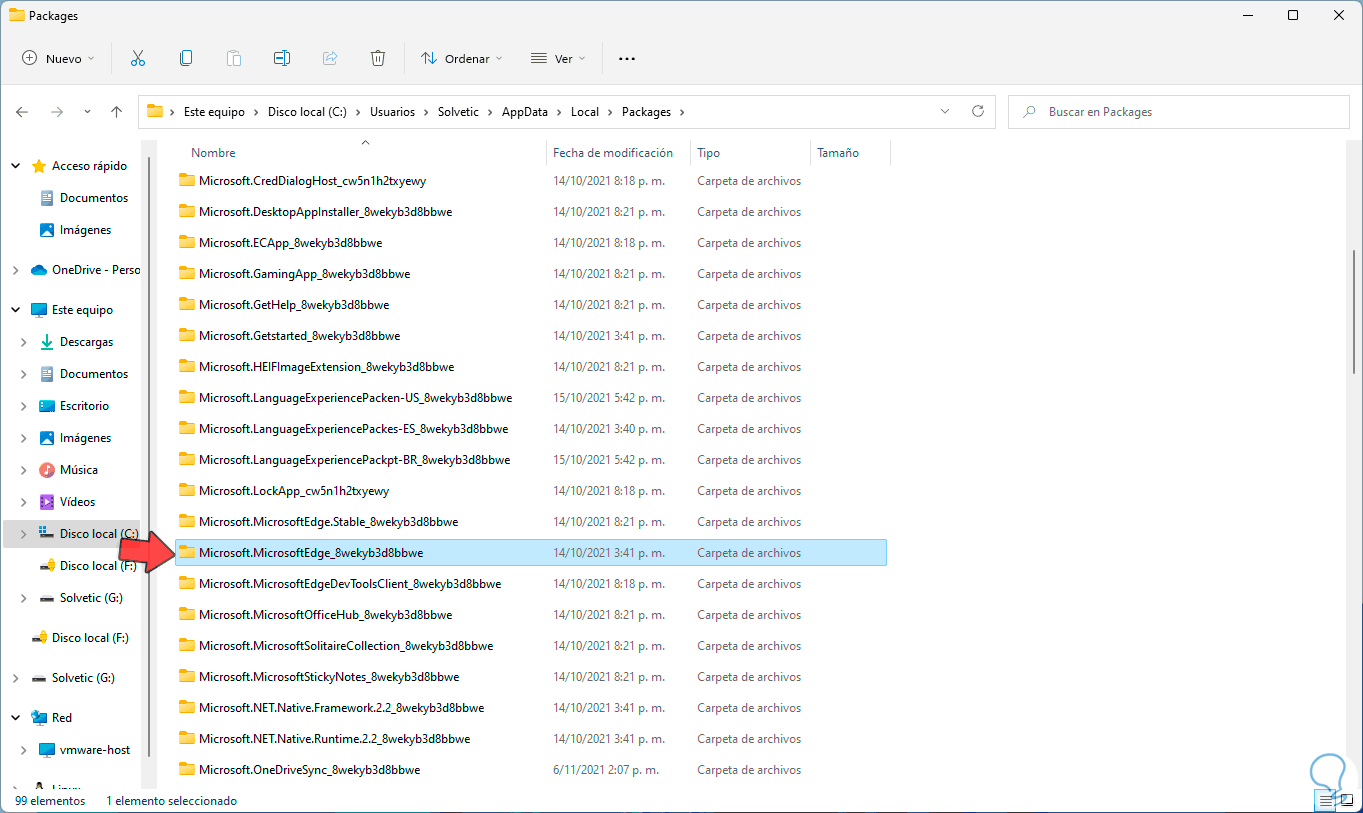Image resolution: width=1363 pixels, height=813 pixels.
Task: Collapse the Red network tree node
Action: [x=16, y=718]
